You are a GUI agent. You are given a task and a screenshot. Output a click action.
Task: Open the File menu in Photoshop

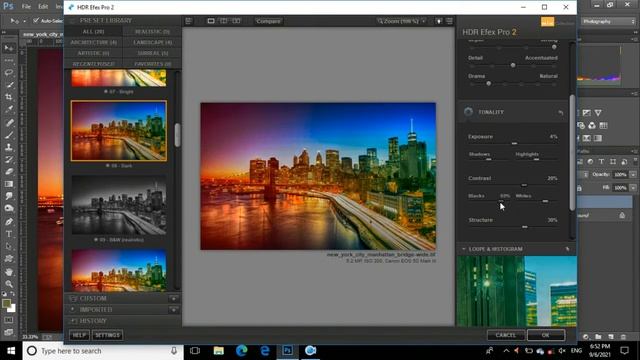click(26, 7)
